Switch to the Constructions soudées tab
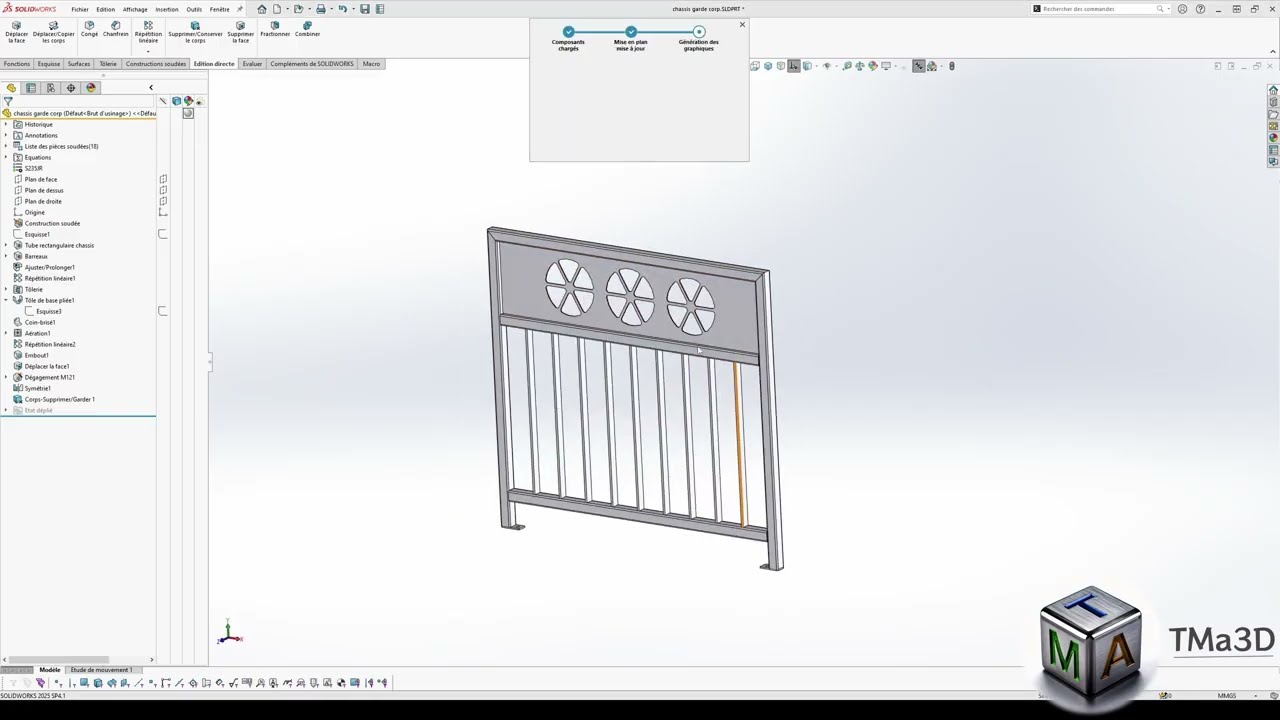This screenshot has height=720, width=1280. click(155, 64)
